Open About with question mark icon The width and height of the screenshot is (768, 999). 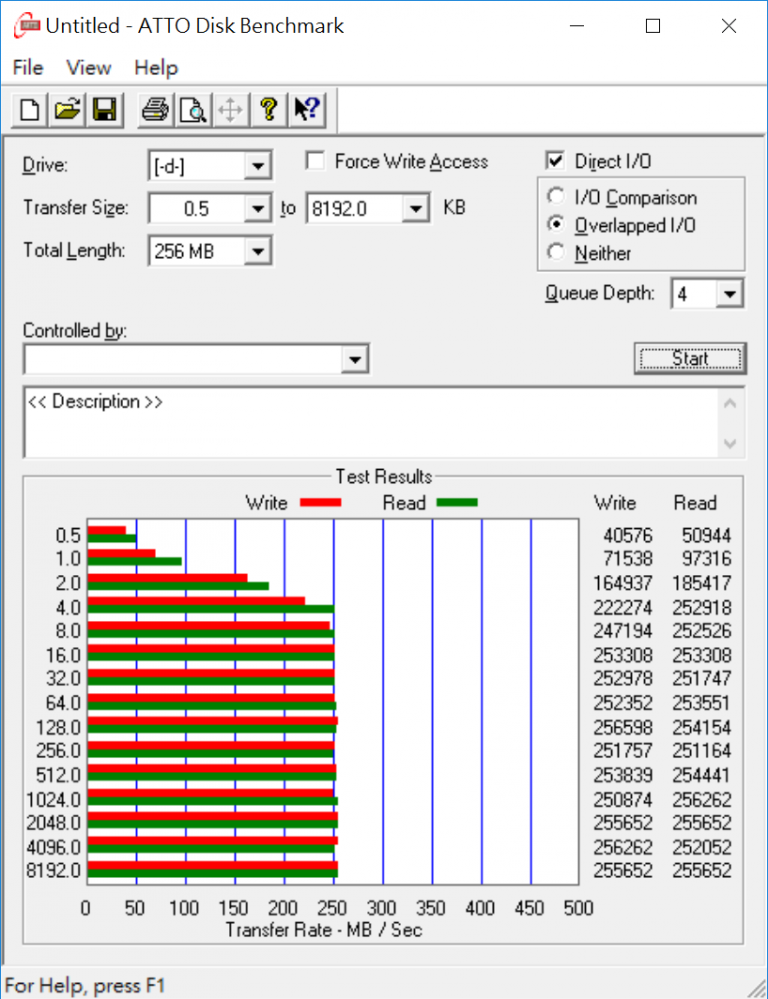(269, 110)
